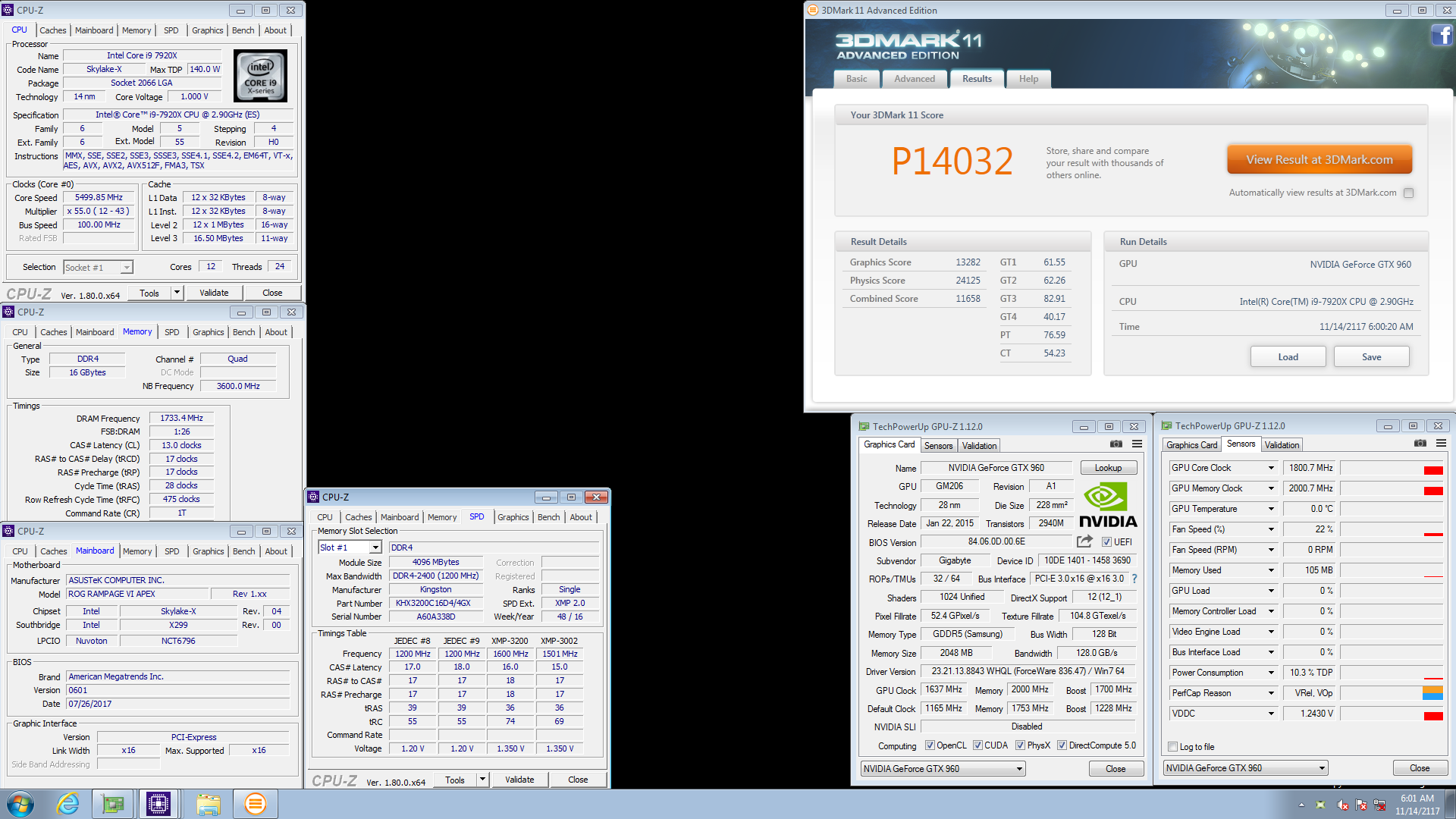This screenshot has height=819, width=1456.
Task: Click GPU-Z title icon in Sensors window
Action: pyautogui.click(x=1167, y=426)
